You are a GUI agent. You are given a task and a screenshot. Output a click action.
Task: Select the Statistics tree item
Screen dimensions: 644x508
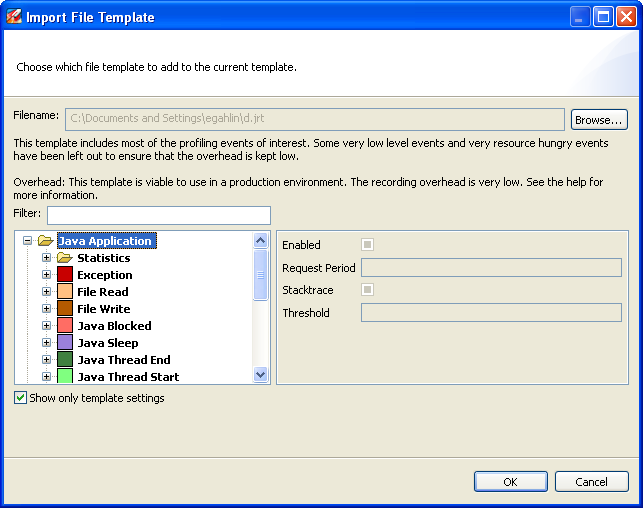click(104, 258)
